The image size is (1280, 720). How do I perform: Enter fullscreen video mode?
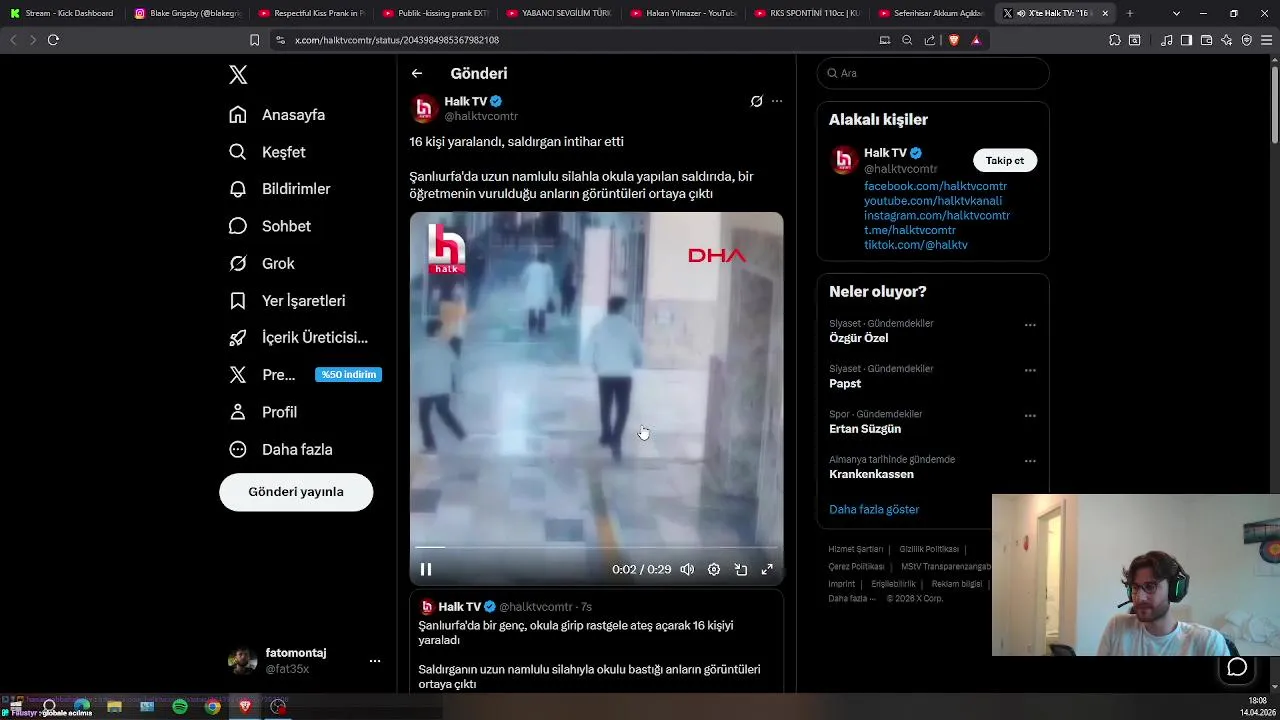[x=767, y=569]
